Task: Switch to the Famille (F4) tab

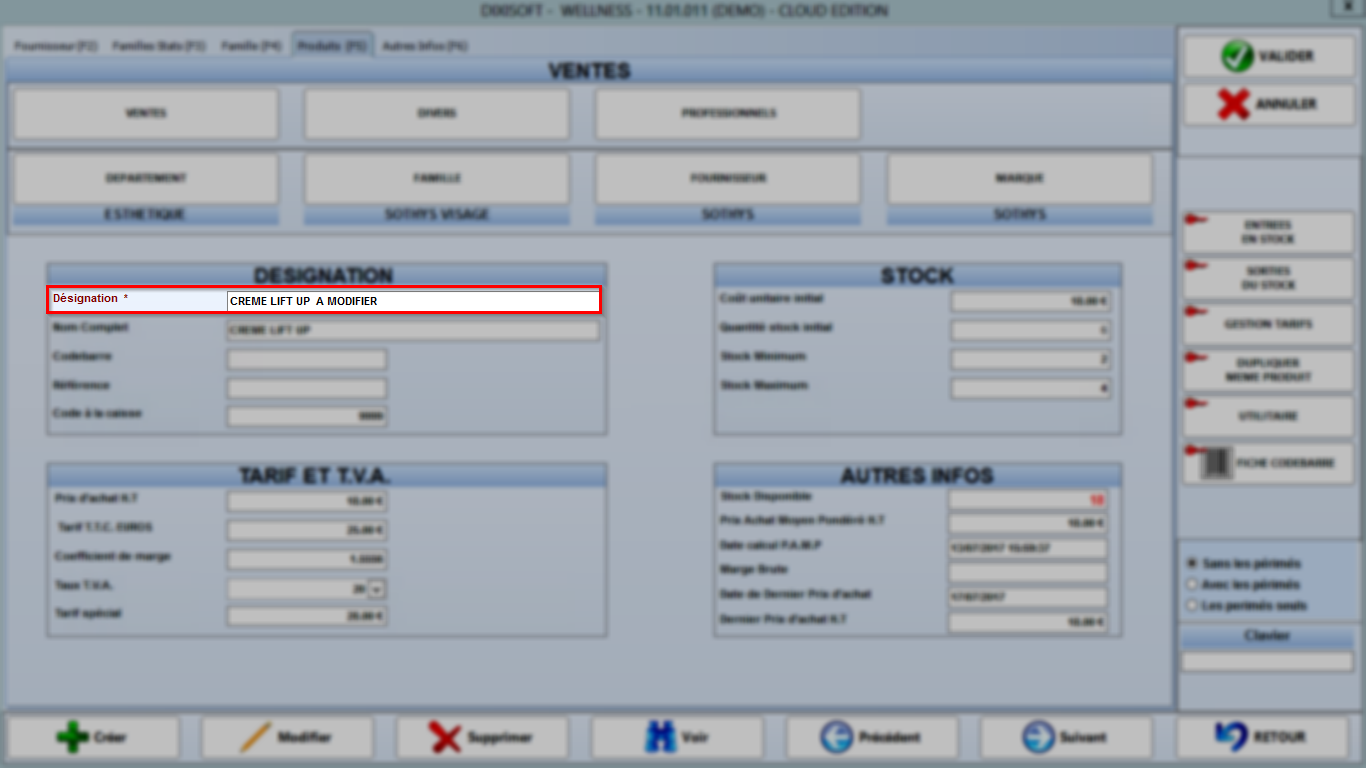Action: point(251,46)
